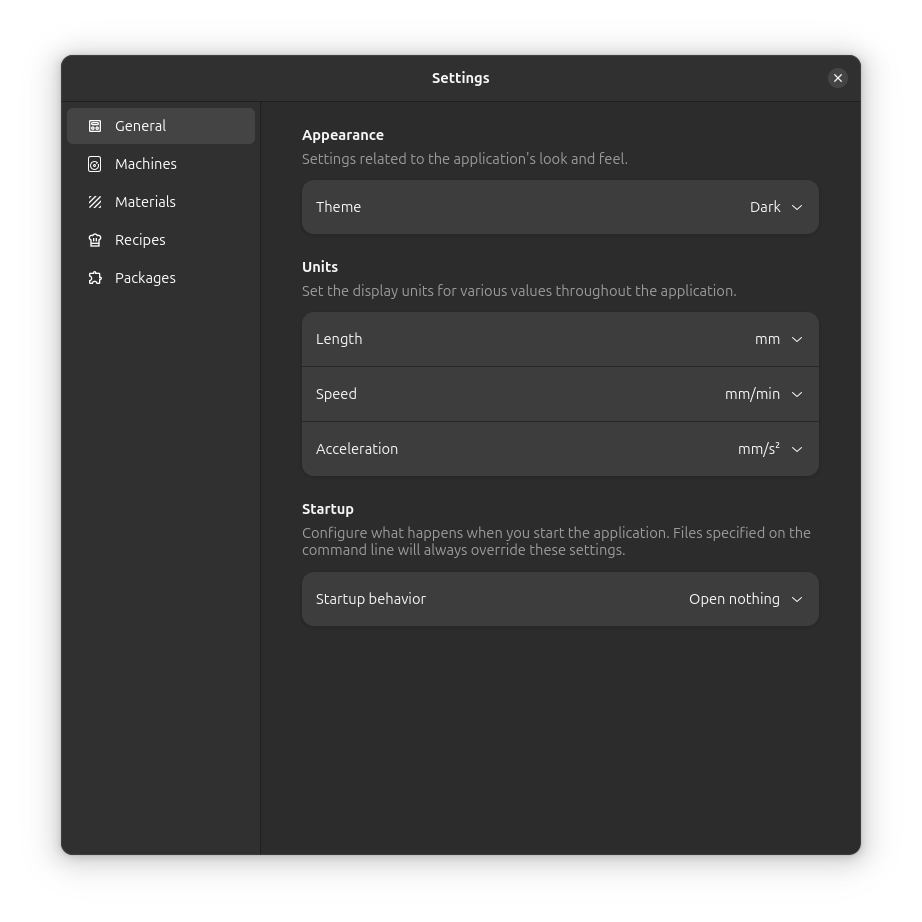Viewport: 922px width, 922px height.
Task: Click the chevron arrow in the Theme row
Action: [797, 207]
